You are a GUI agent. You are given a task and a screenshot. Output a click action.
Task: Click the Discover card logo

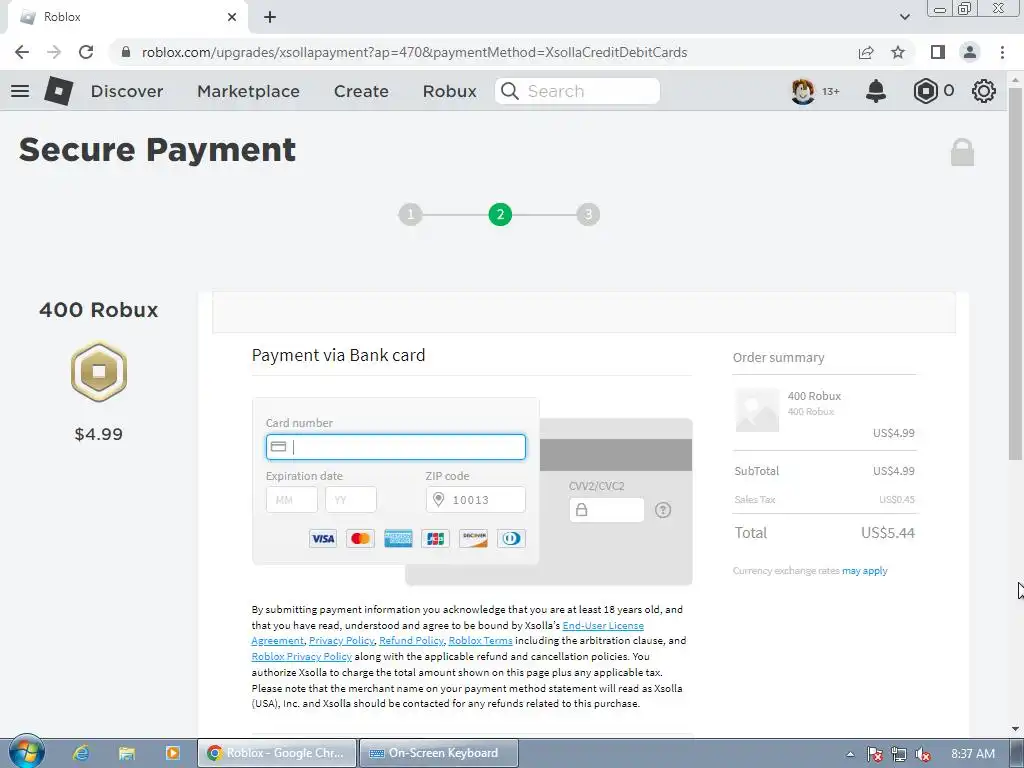tap(473, 539)
